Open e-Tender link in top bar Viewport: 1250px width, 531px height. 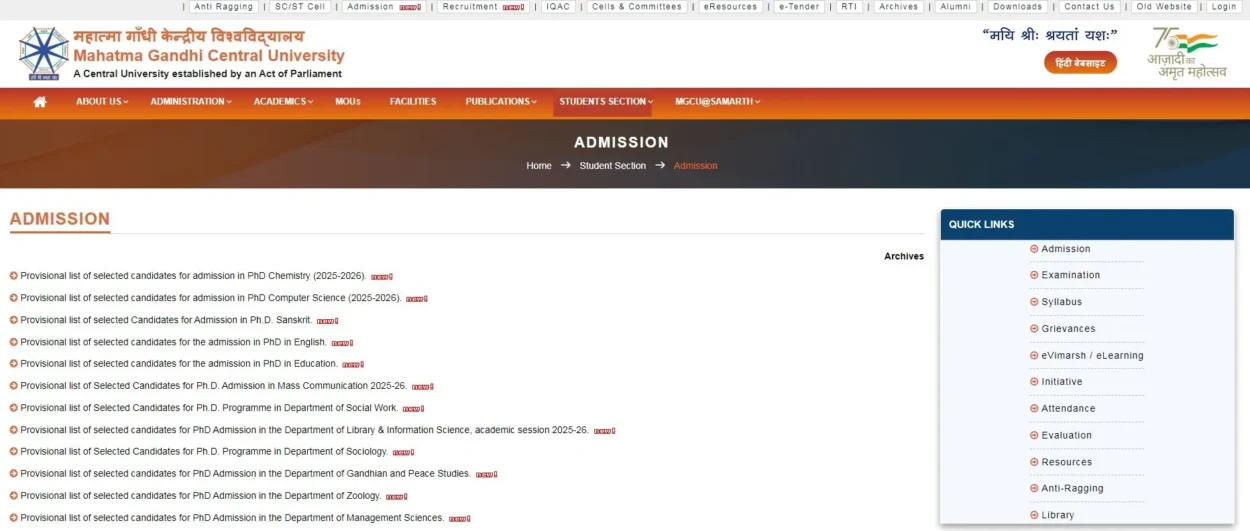pyautogui.click(x=798, y=7)
